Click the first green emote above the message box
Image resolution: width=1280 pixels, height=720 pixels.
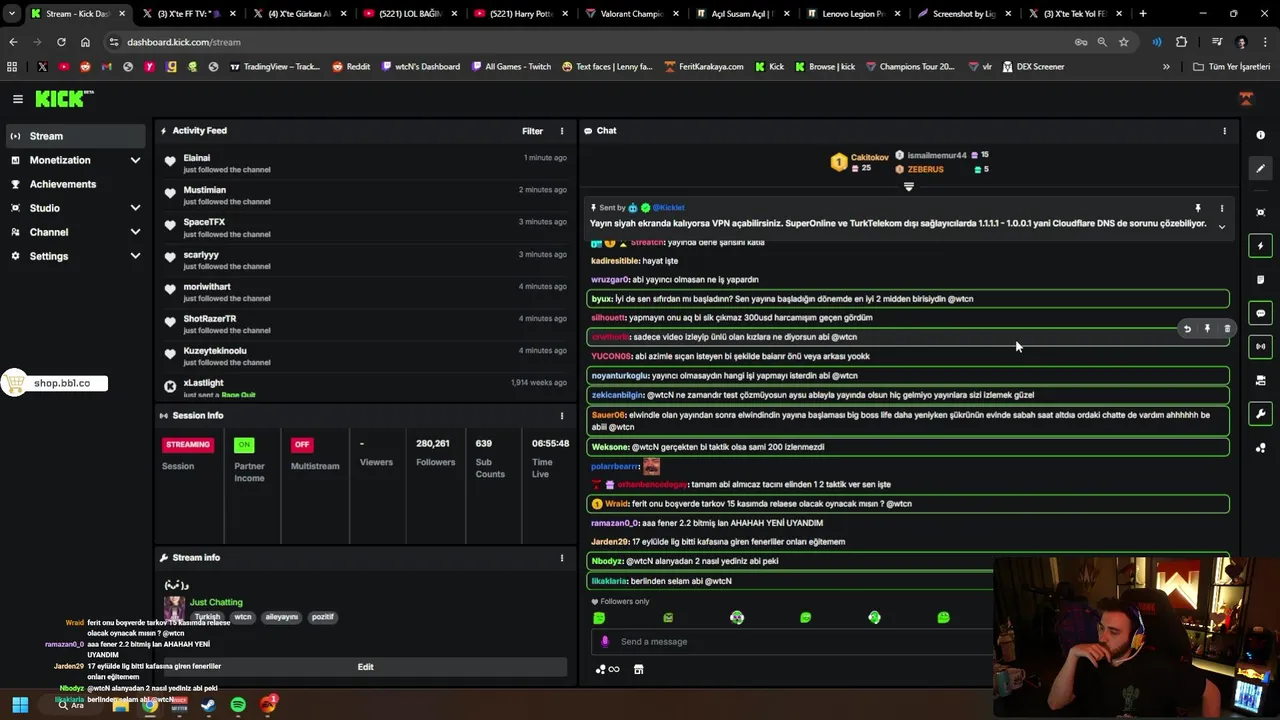coord(599,618)
